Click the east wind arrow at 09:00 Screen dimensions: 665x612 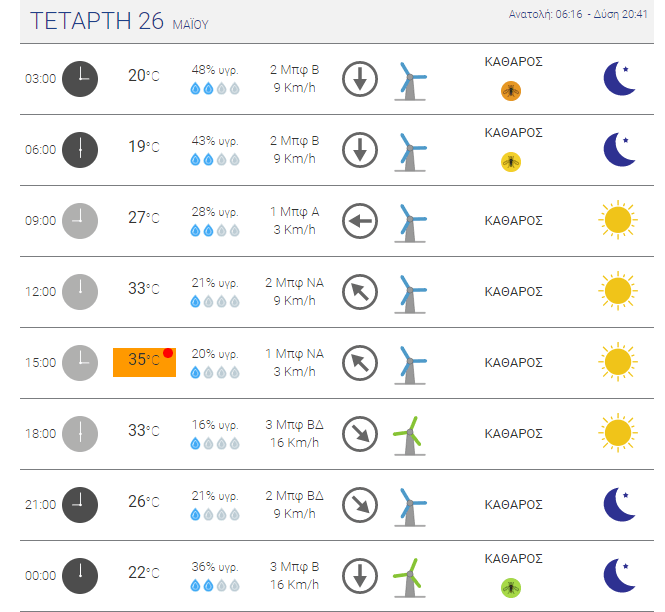pos(360,221)
